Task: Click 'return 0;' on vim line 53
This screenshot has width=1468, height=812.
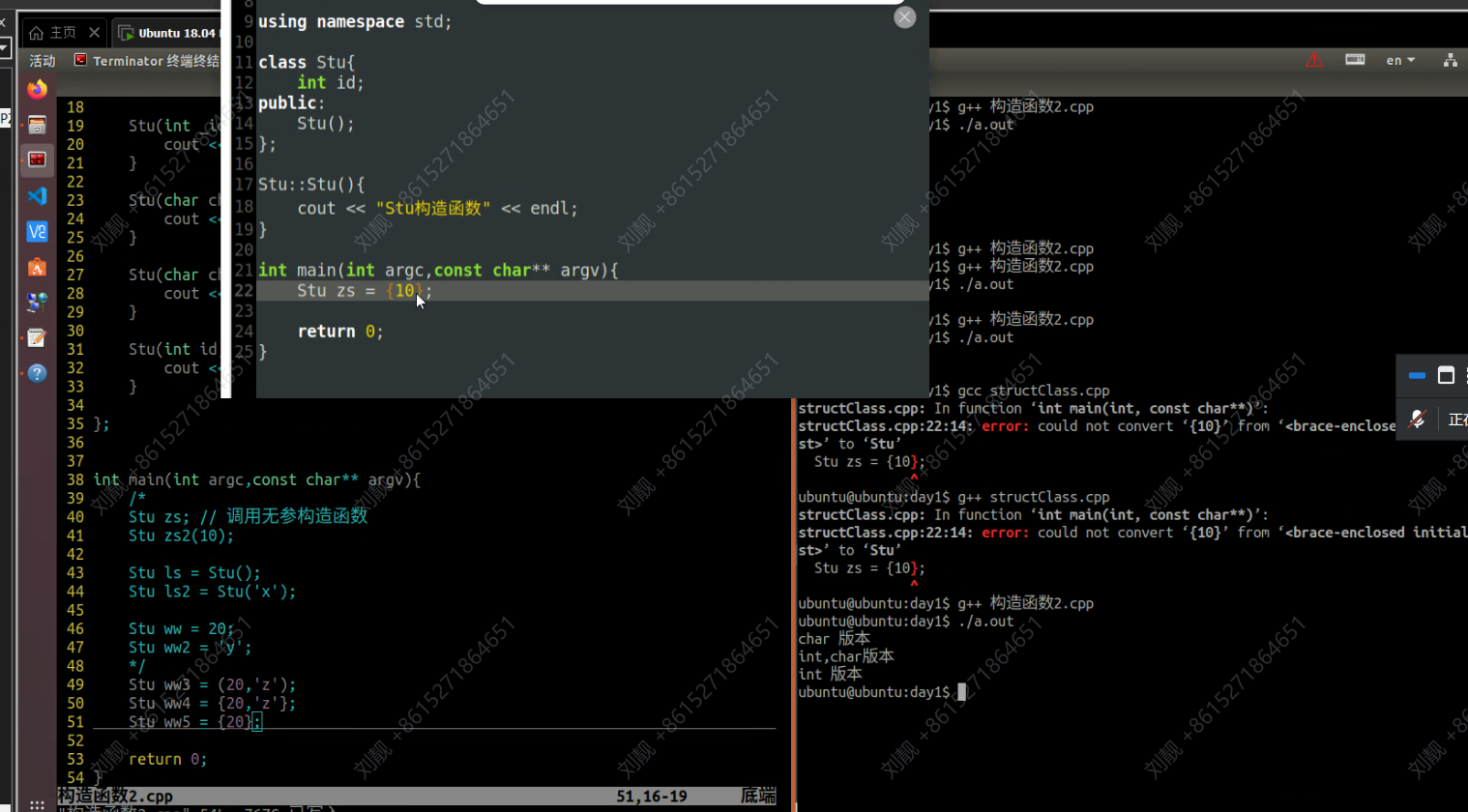Action: coord(167,759)
